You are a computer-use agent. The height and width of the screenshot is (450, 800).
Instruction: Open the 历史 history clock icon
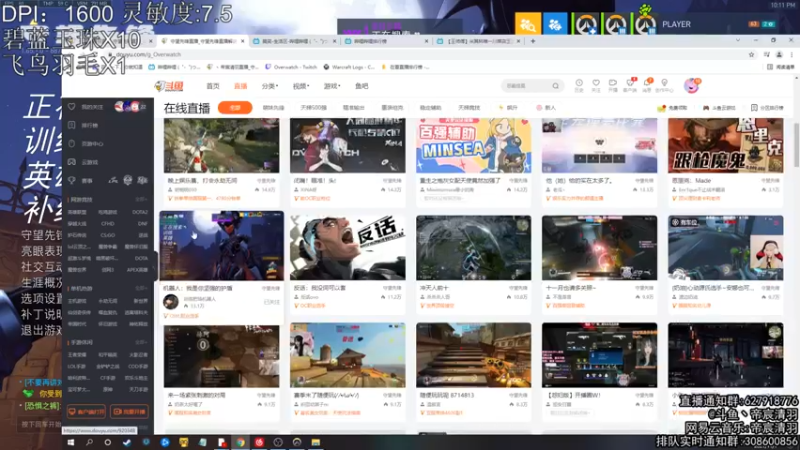click(579, 85)
